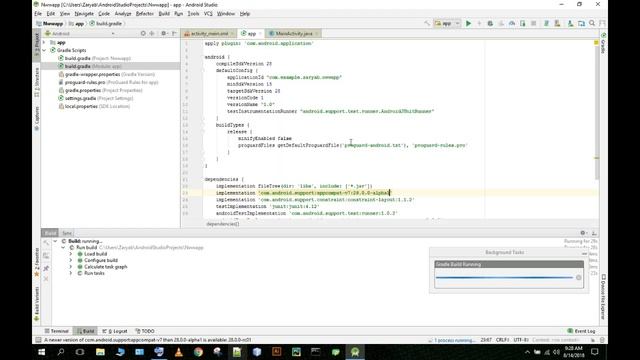This screenshot has width=640, height=360.
Task: Click the hide icon of Build panel
Action: coord(594,233)
